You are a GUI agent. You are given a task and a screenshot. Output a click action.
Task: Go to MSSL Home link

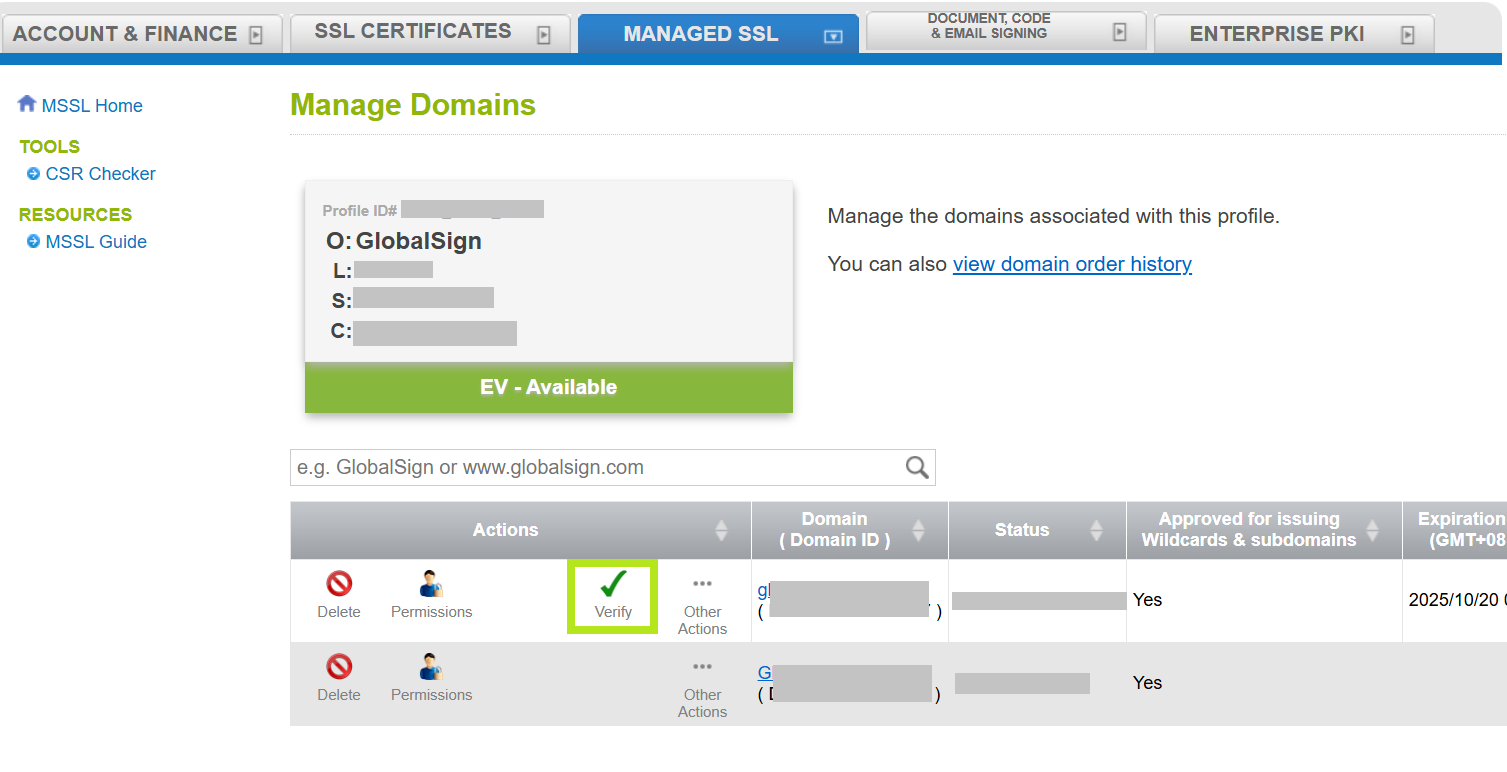tap(92, 105)
